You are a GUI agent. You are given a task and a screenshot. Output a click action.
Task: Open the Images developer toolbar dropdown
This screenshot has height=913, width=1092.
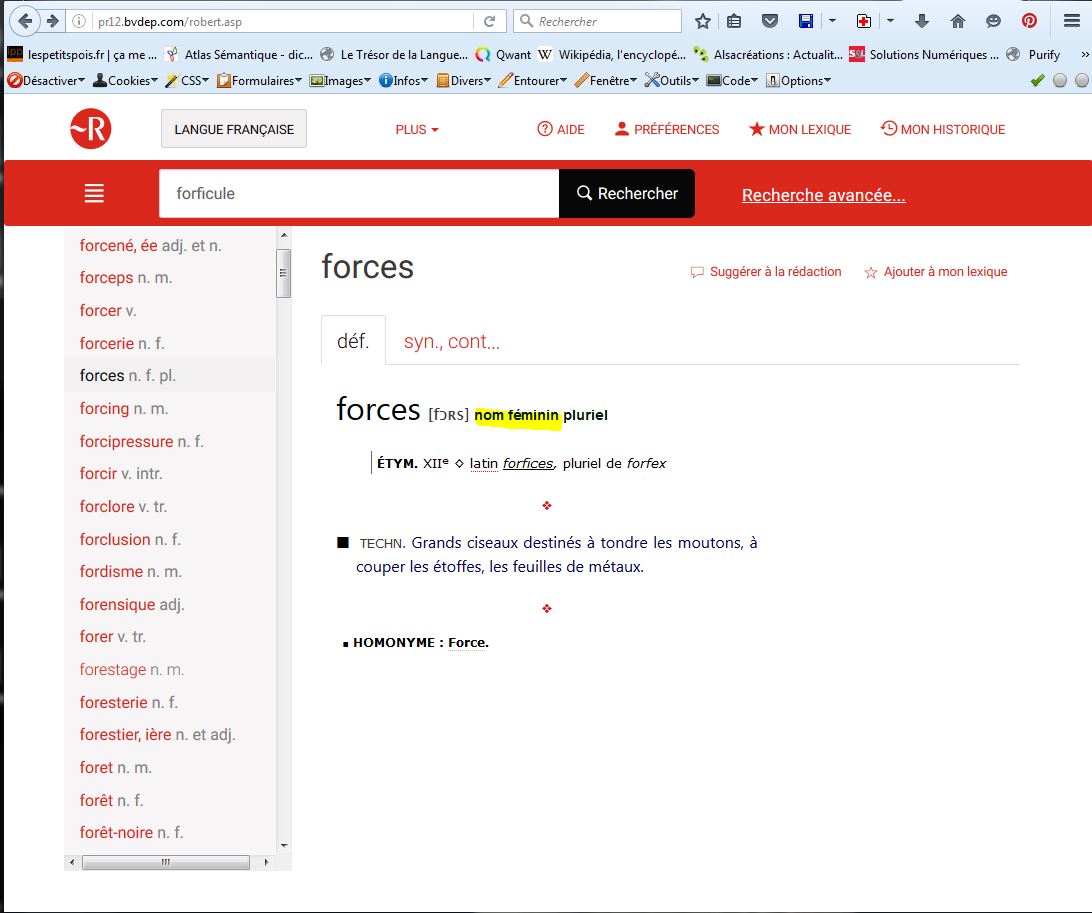coord(341,80)
